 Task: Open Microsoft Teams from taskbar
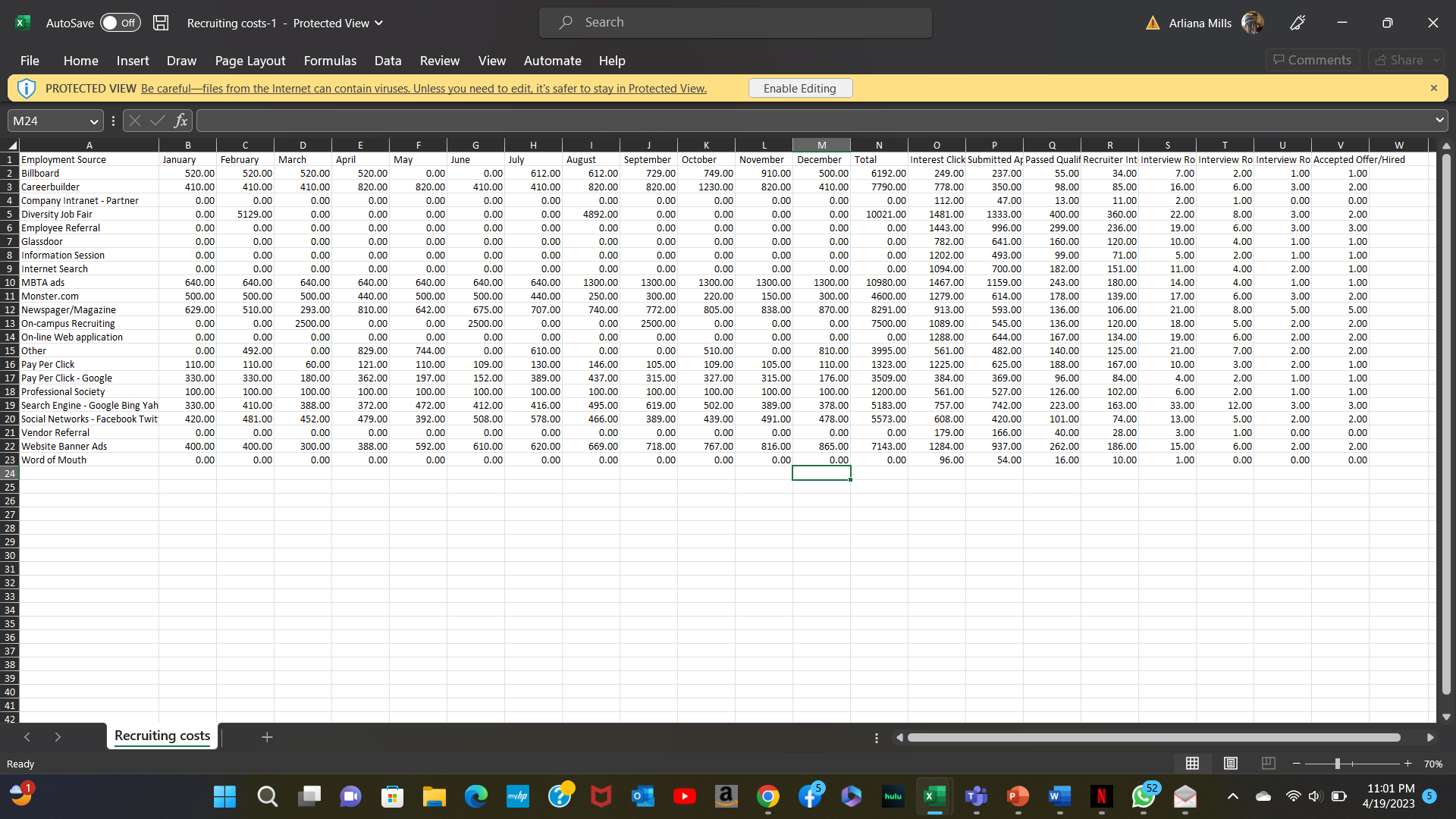(977, 796)
